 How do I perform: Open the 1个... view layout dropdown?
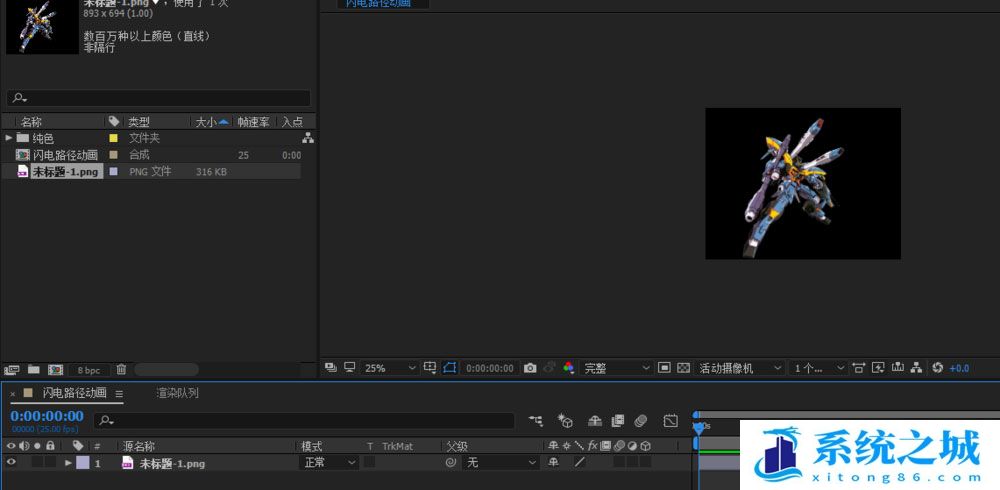[818, 368]
